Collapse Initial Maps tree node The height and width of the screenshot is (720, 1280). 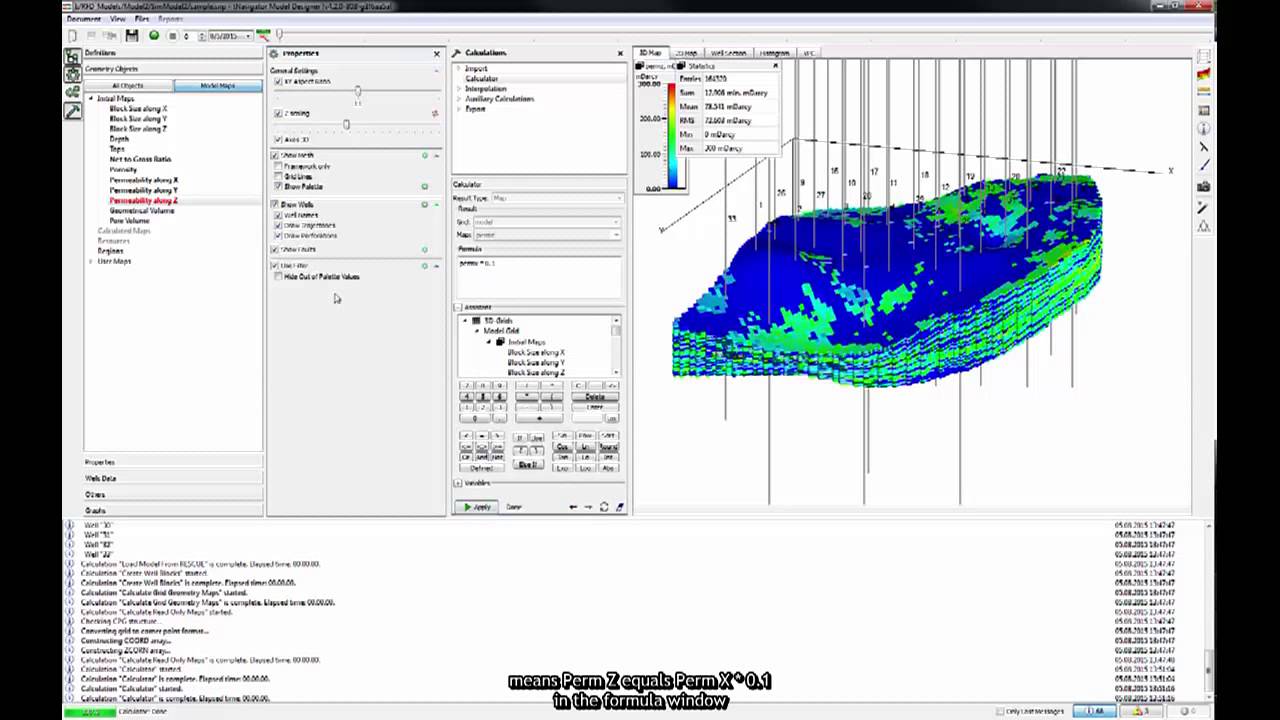[x=91, y=98]
